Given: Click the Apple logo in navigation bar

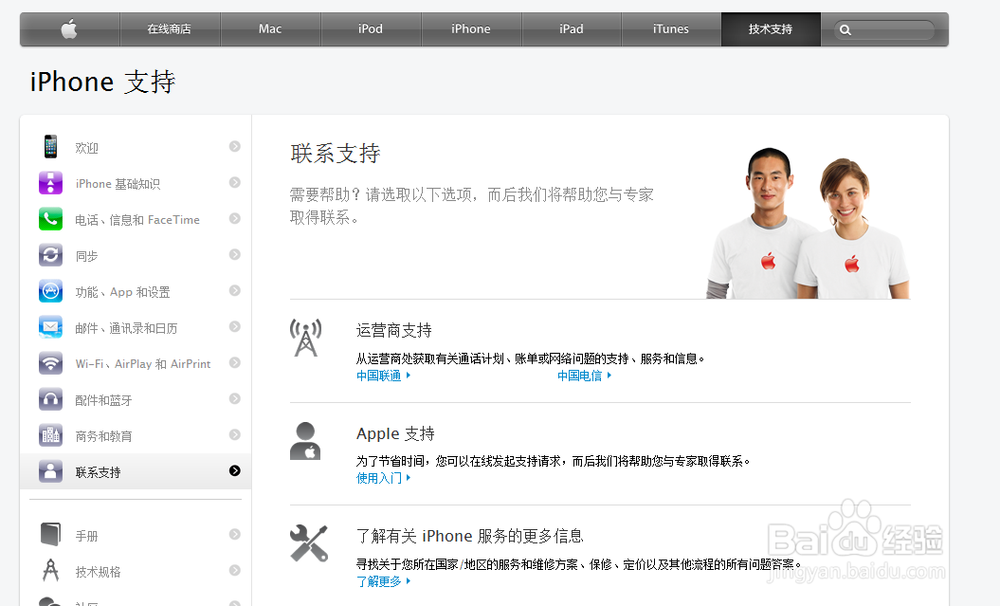Looking at the screenshot, I should click(69, 29).
